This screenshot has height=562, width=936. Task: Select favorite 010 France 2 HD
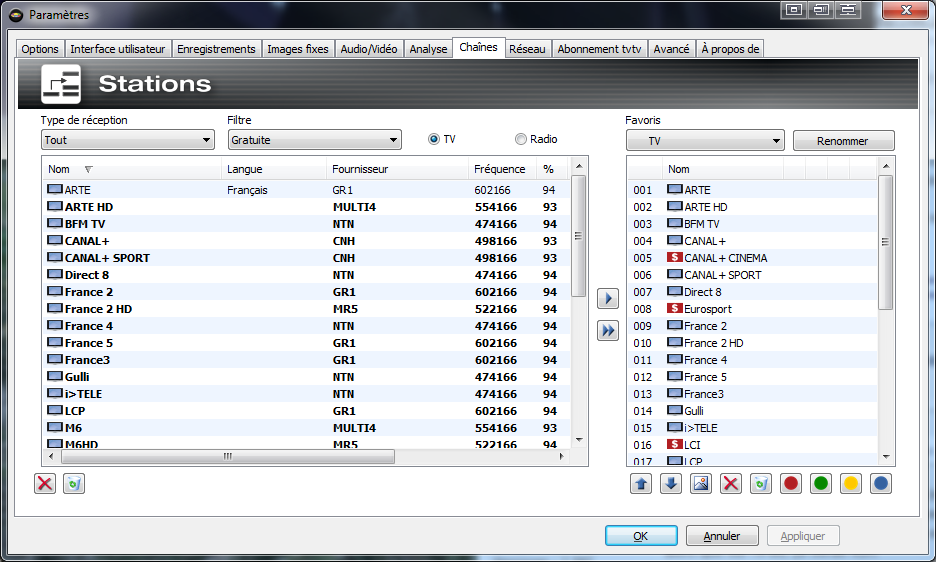coord(753,343)
